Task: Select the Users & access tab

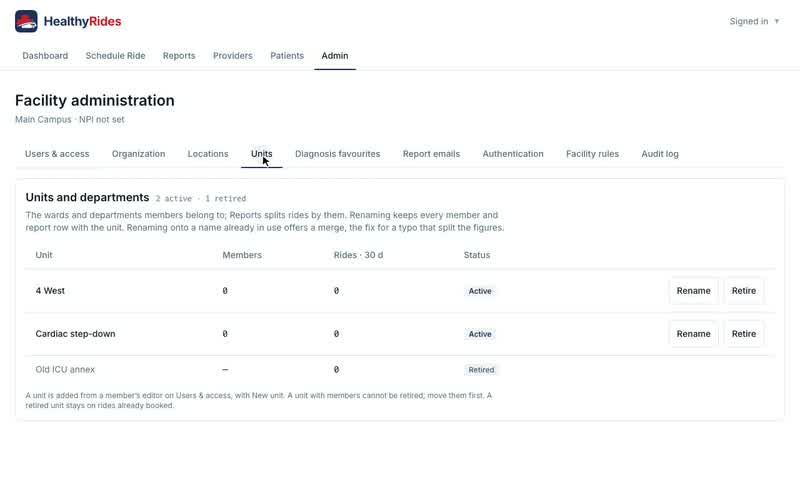Action: [x=57, y=154]
